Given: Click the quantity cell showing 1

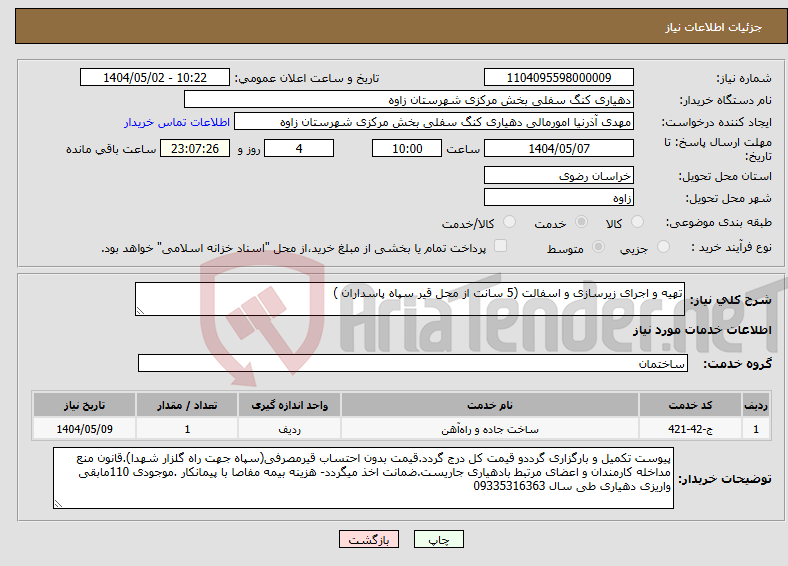Looking at the screenshot, I should coord(187,429).
